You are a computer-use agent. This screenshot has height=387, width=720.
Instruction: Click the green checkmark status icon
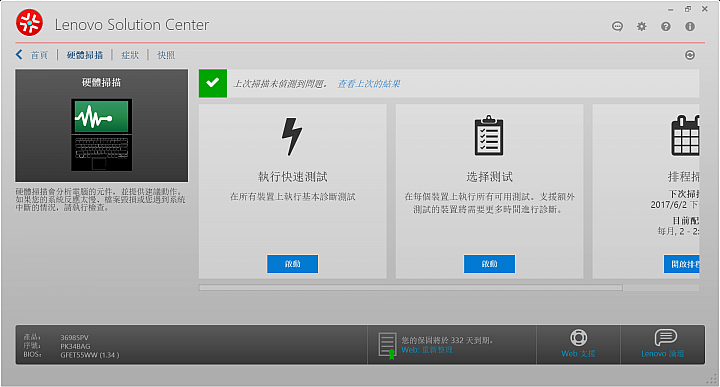213,83
